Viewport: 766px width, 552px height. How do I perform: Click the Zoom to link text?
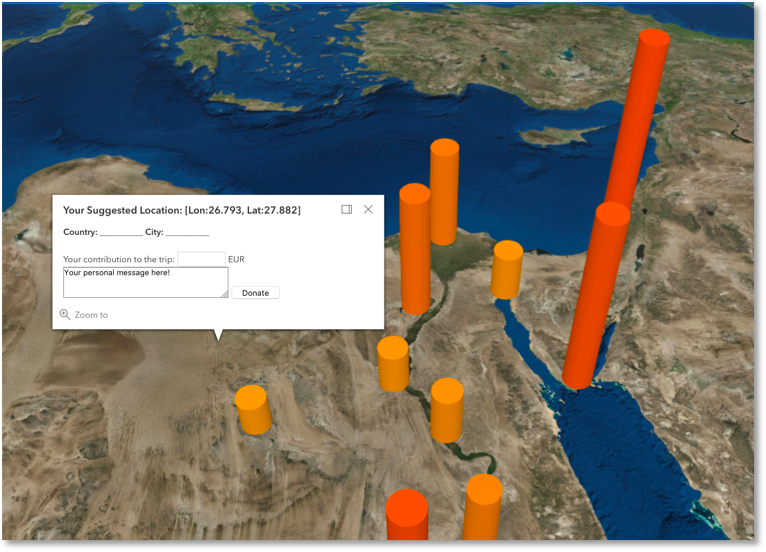(x=91, y=315)
